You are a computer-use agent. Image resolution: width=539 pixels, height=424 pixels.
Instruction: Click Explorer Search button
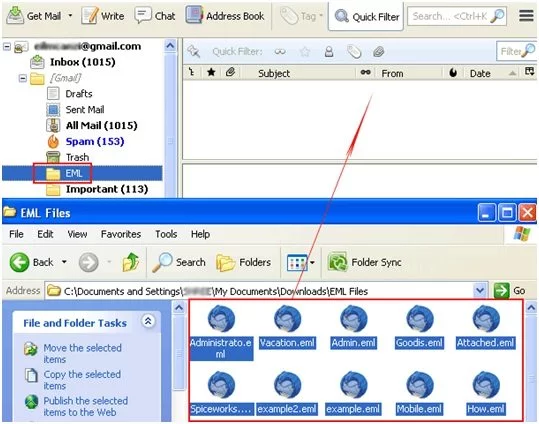[x=179, y=262]
